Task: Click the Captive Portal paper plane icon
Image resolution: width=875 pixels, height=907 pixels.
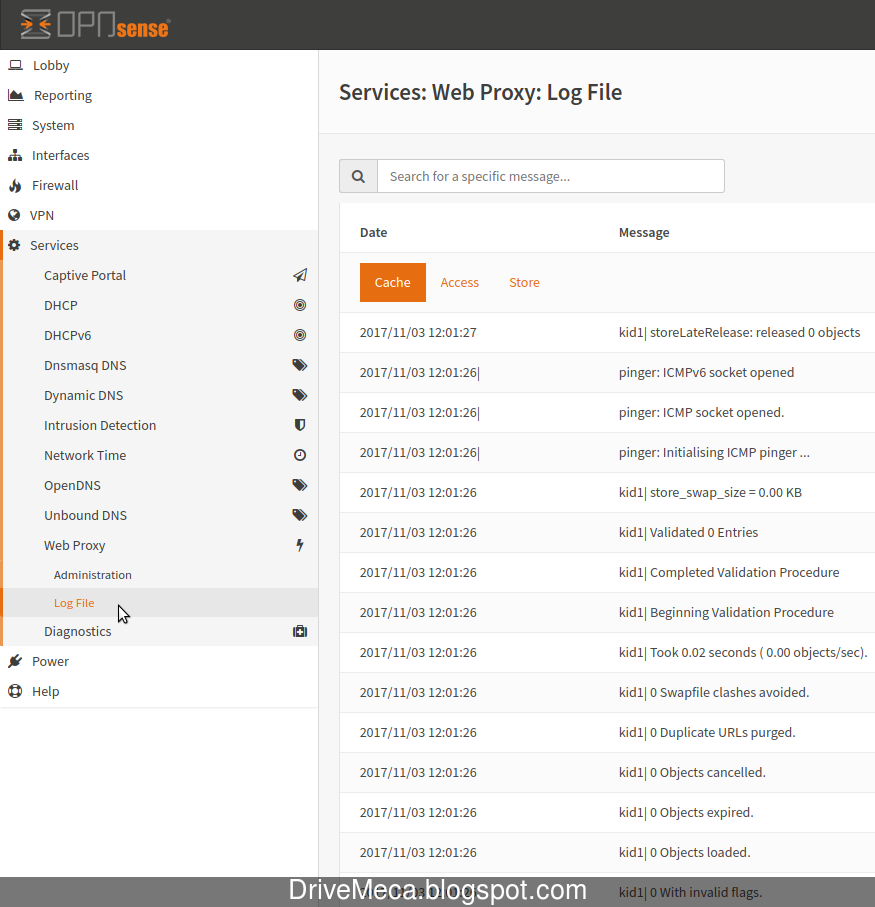Action: coord(300,275)
